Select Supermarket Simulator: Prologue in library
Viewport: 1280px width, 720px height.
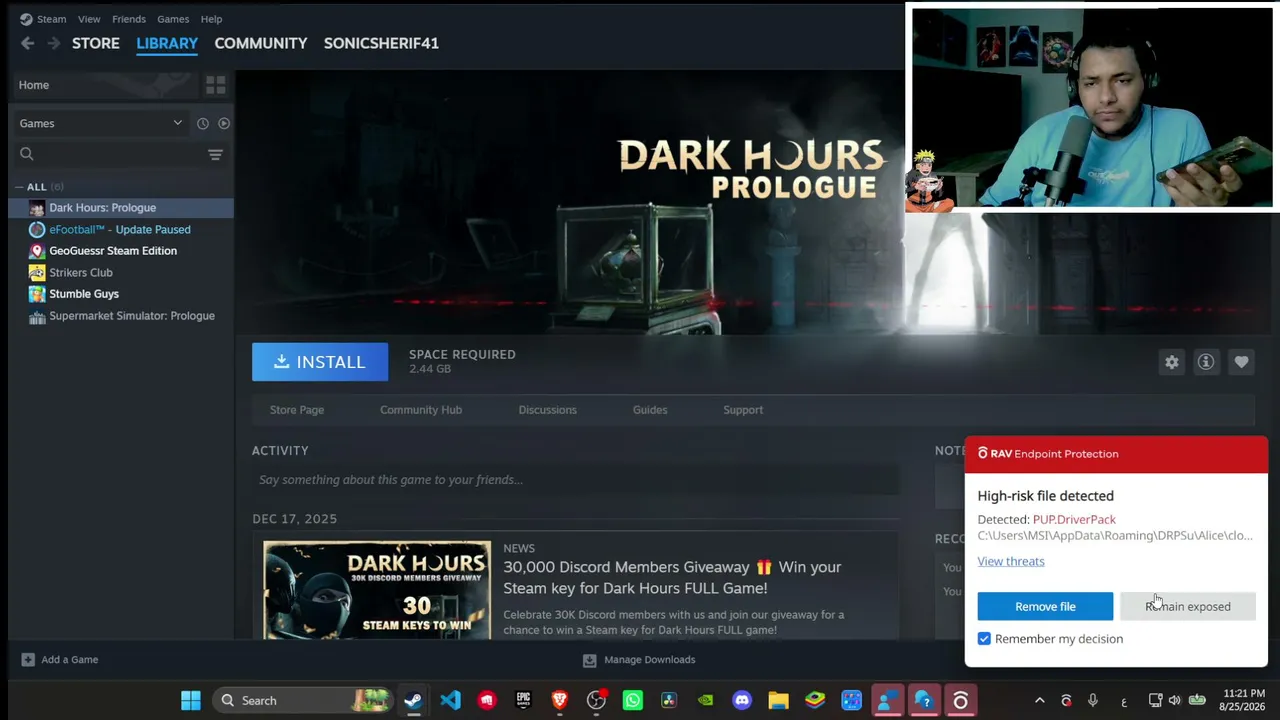point(121,316)
